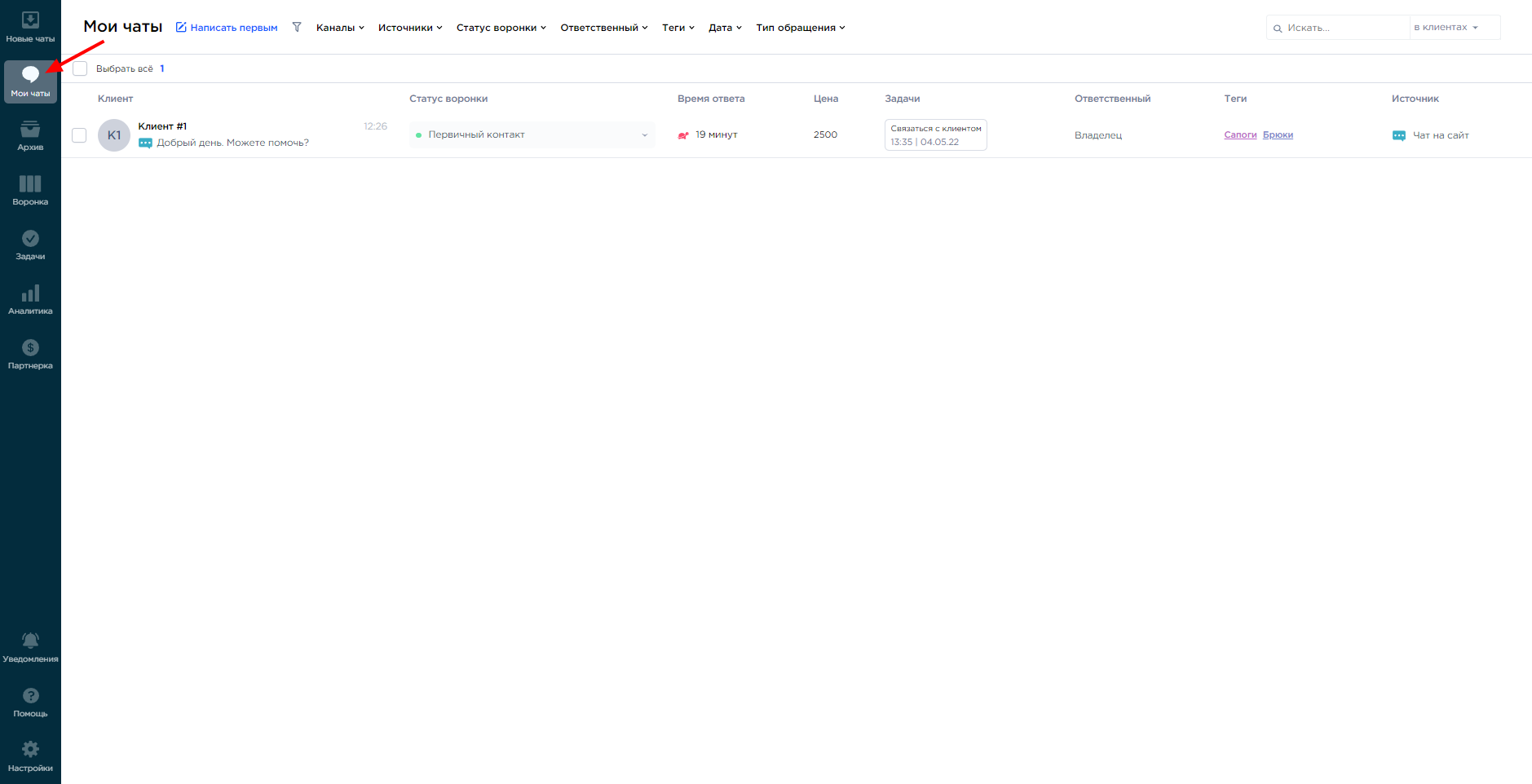The image size is (1532, 784).
Task: Click the chat icon beside the message preview
Action: (145, 143)
